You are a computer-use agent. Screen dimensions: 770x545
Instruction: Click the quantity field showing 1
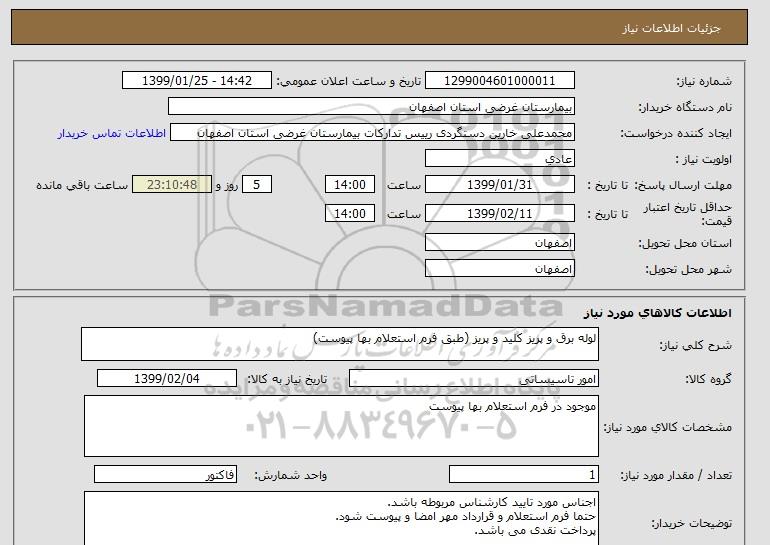point(523,475)
